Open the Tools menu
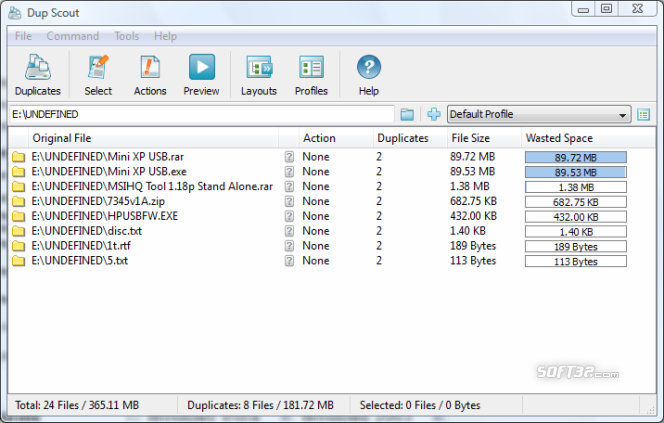This screenshot has height=423, width=664. coord(127,36)
